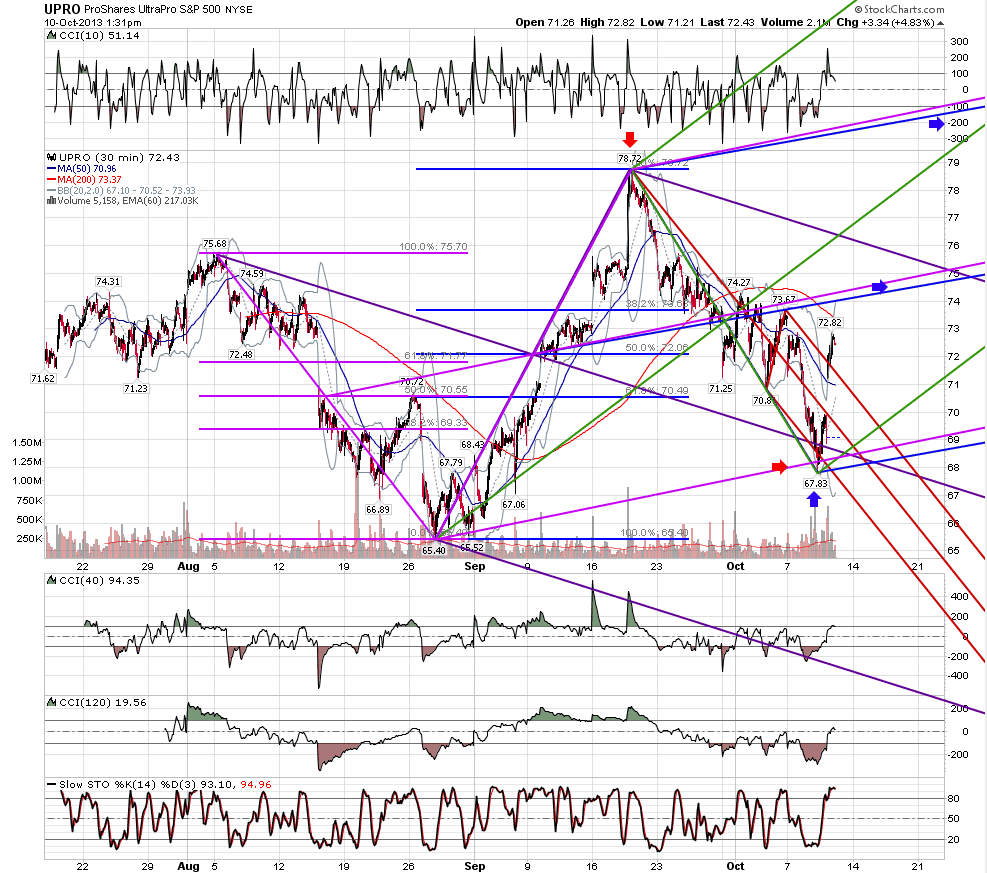
Task: Click the MA(50) 70.96 legend text
Action: 87,169
